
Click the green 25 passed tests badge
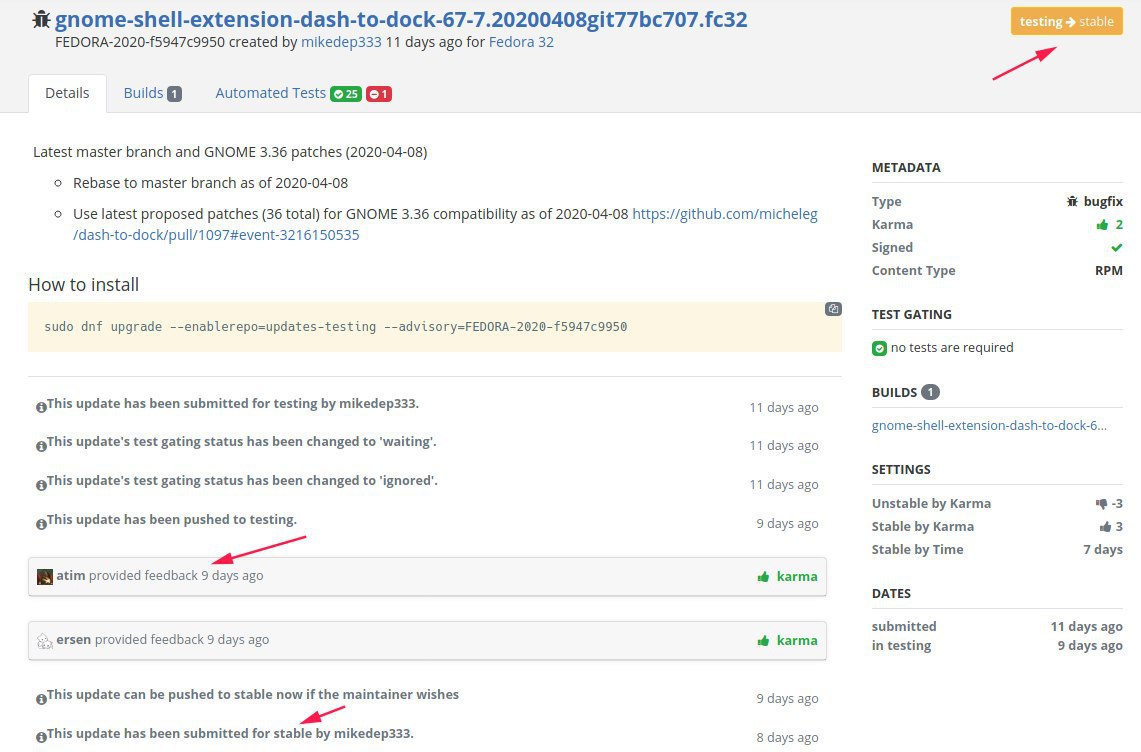pos(346,94)
